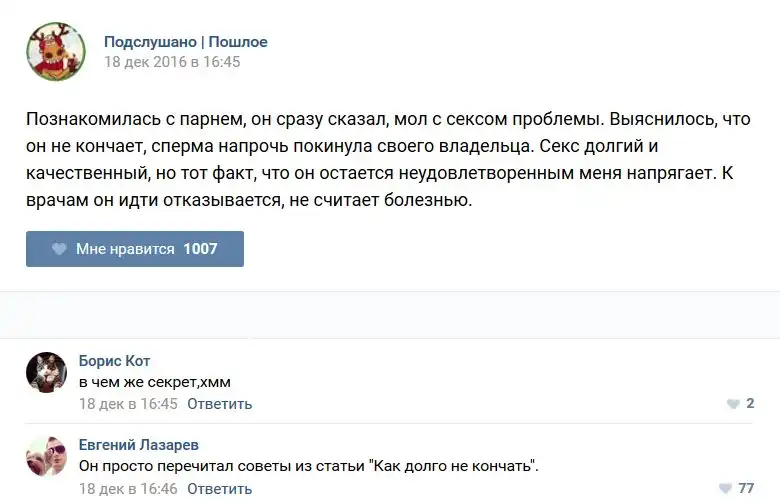Go to Борис Кот's profile name link
780x502 pixels.
114,361
